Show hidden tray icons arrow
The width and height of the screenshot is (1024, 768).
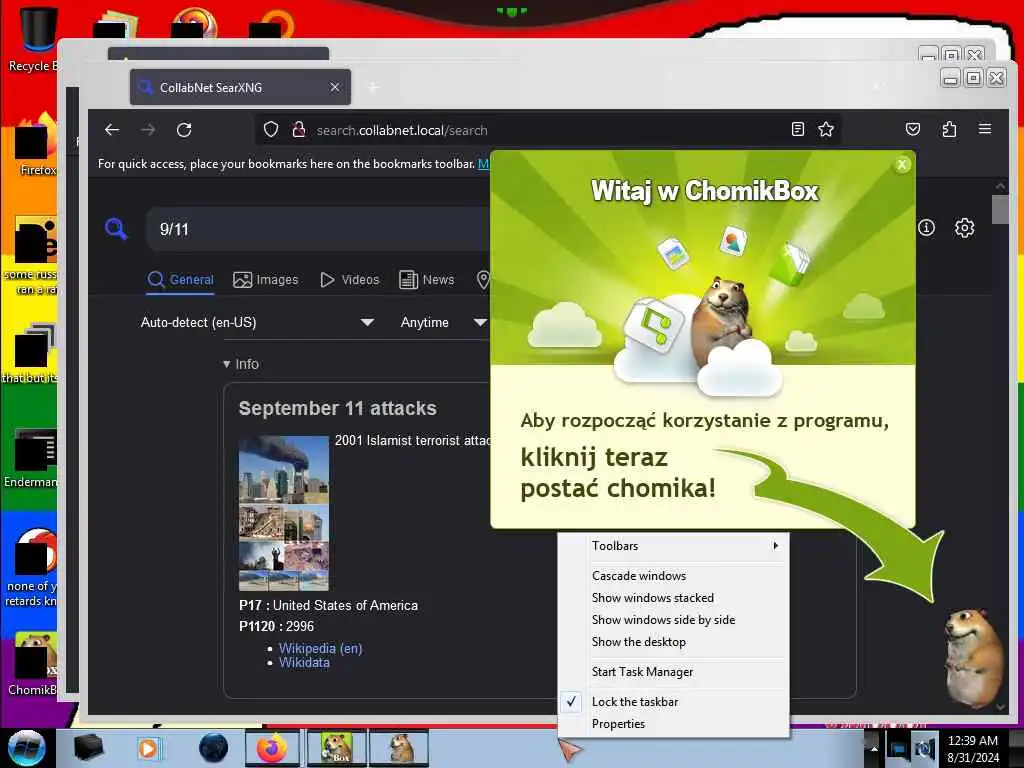tap(874, 748)
